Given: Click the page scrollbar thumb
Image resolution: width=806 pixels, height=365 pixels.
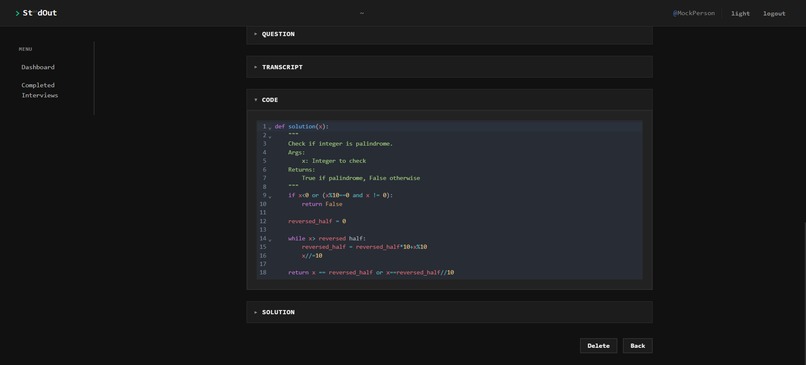Looking at the screenshot, I should 804,293.
